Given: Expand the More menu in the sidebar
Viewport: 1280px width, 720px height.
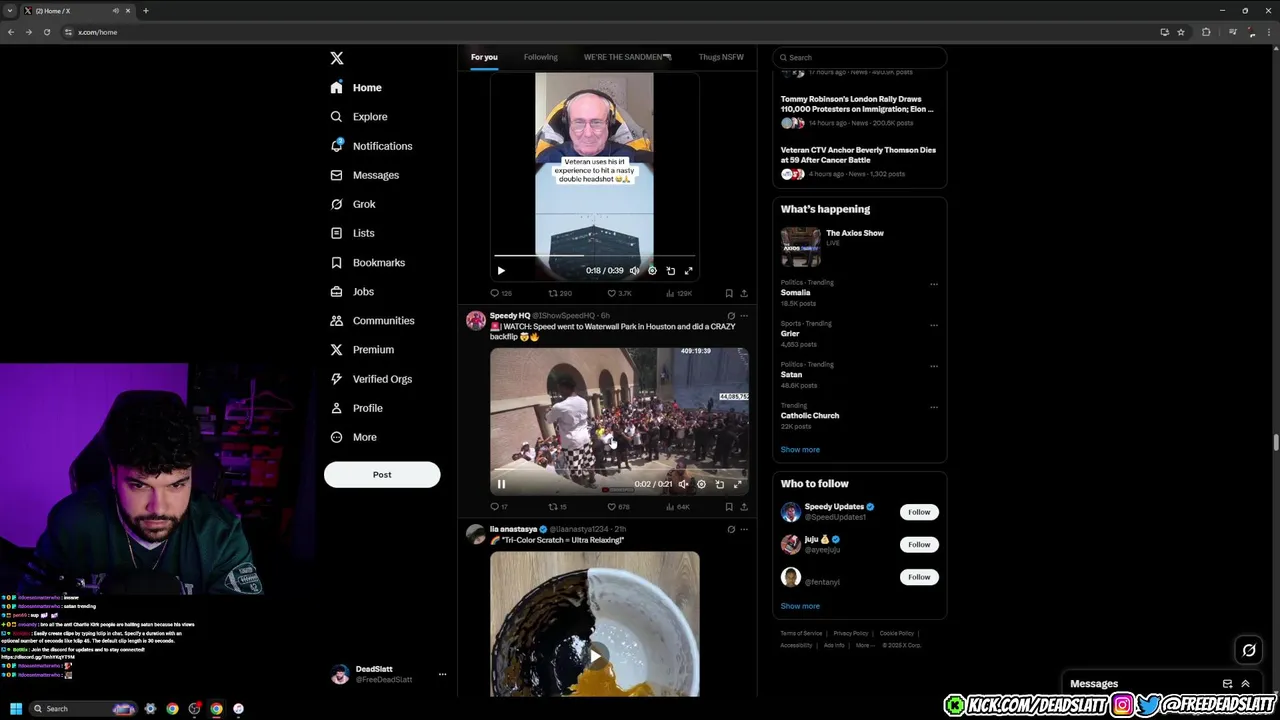Looking at the screenshot, I should click(x=353, y=437).
